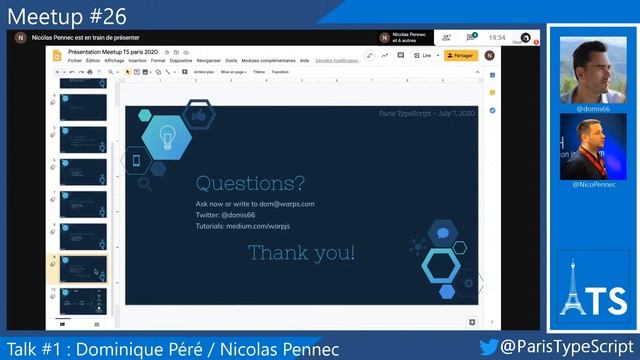The width and height of the screenshot is (640, 360).
Task: Open the Réorganiser menu
Action: click(209, 60)
